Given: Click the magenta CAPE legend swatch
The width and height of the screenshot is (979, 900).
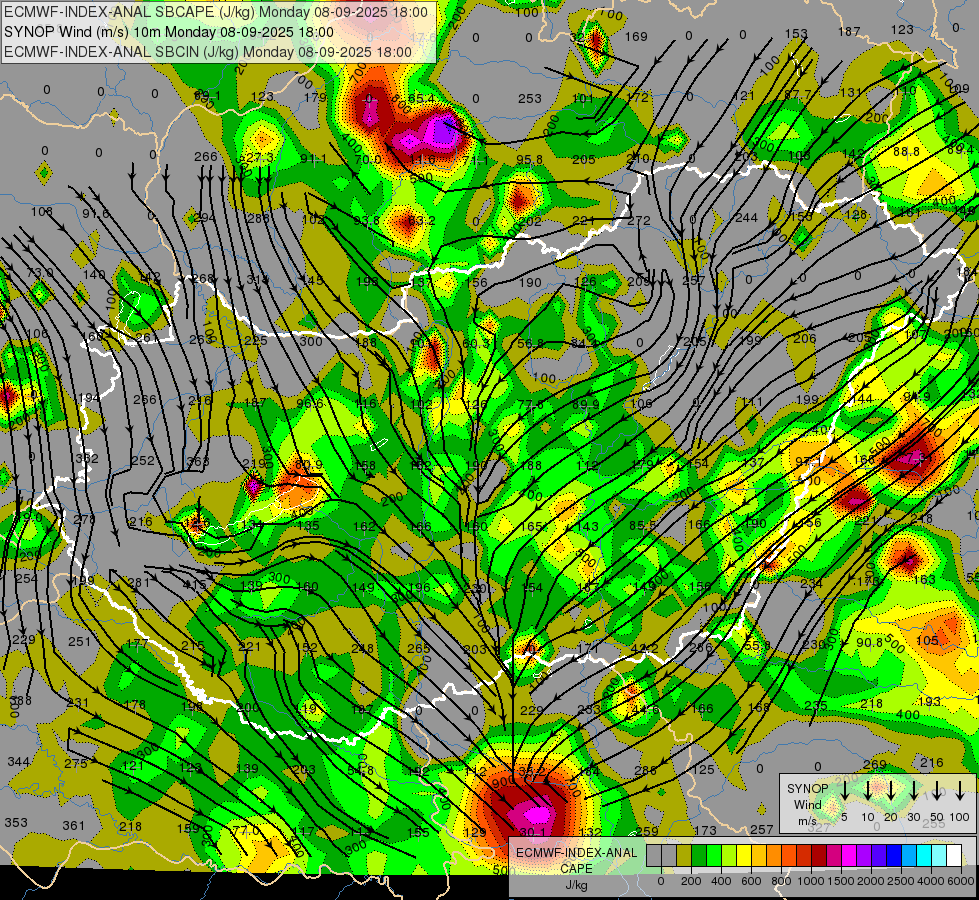Looking at the screenshot, I should click(849, 856).
